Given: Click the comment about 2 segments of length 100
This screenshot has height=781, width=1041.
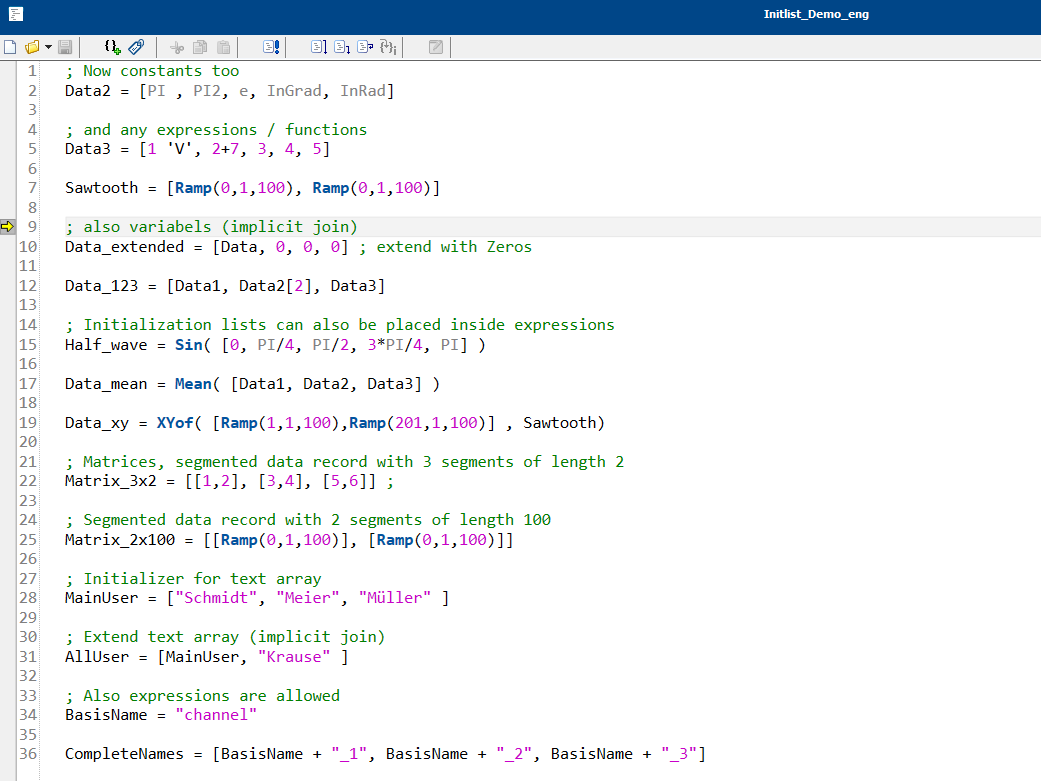Looking at the screenshot, I should (308, 520).
